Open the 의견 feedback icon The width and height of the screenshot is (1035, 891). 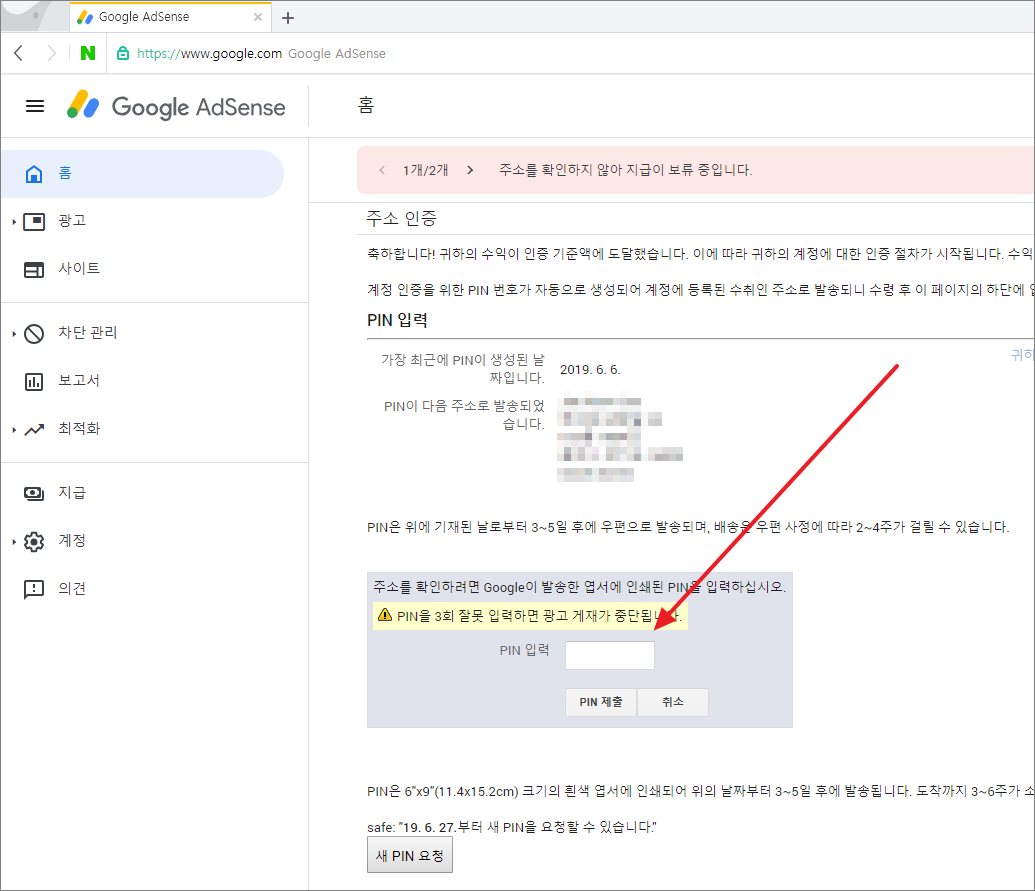click(34, 589)
